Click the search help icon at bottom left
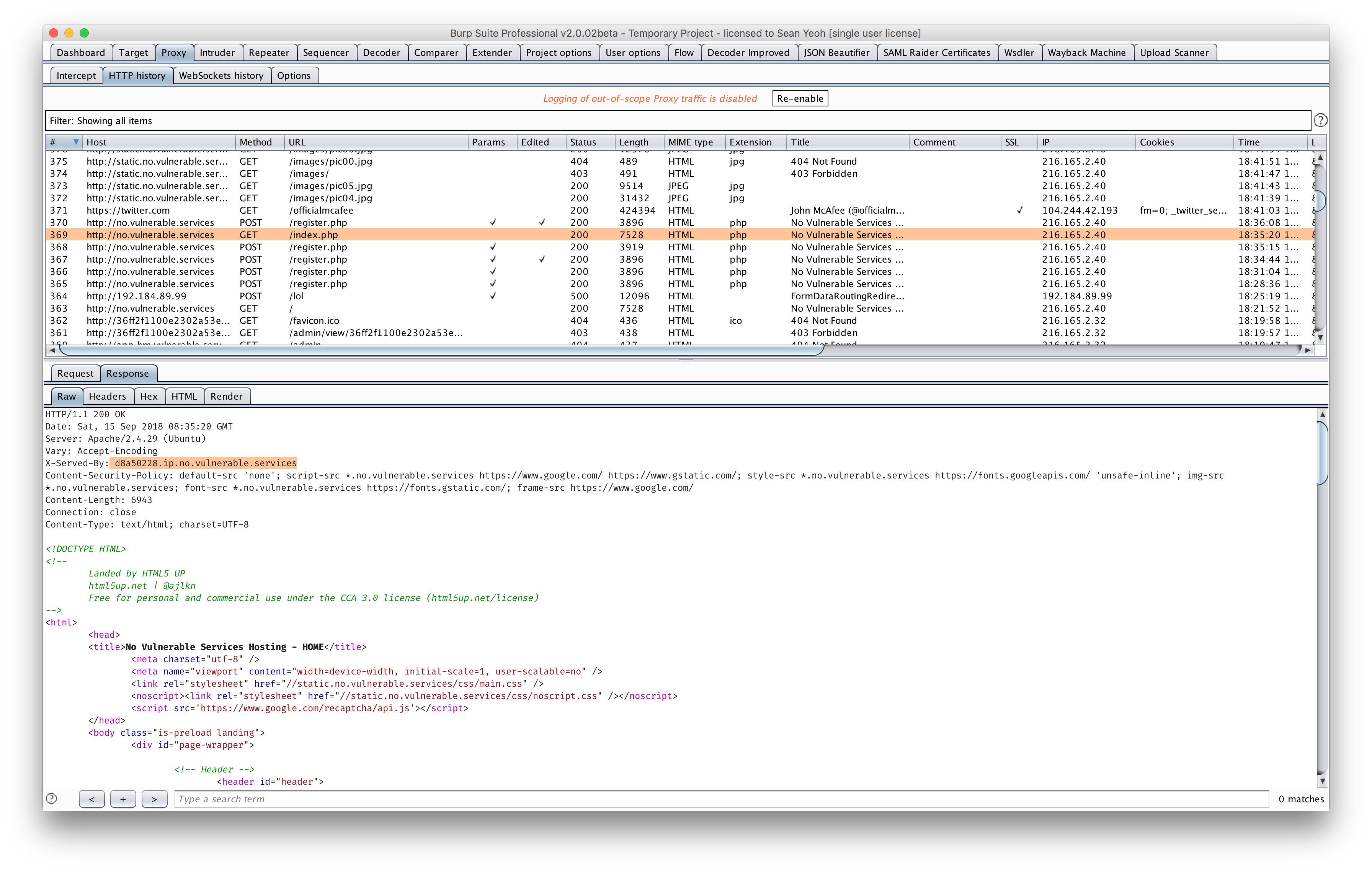 tap(51, 799)
